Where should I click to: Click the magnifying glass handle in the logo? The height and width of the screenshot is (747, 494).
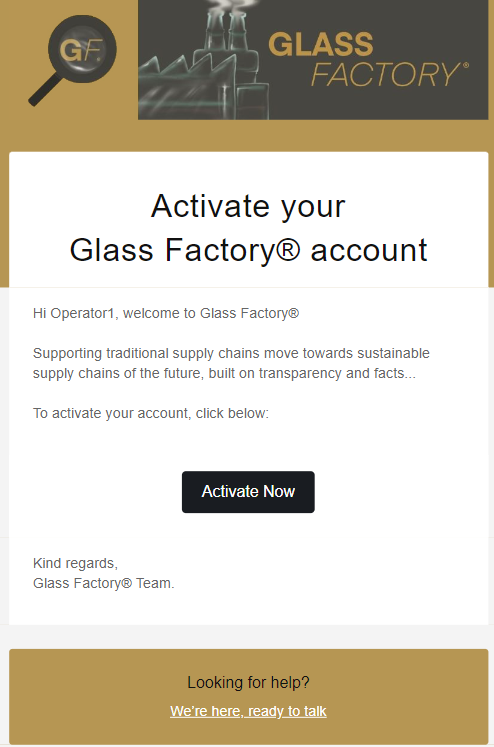[x=45, y=91]
